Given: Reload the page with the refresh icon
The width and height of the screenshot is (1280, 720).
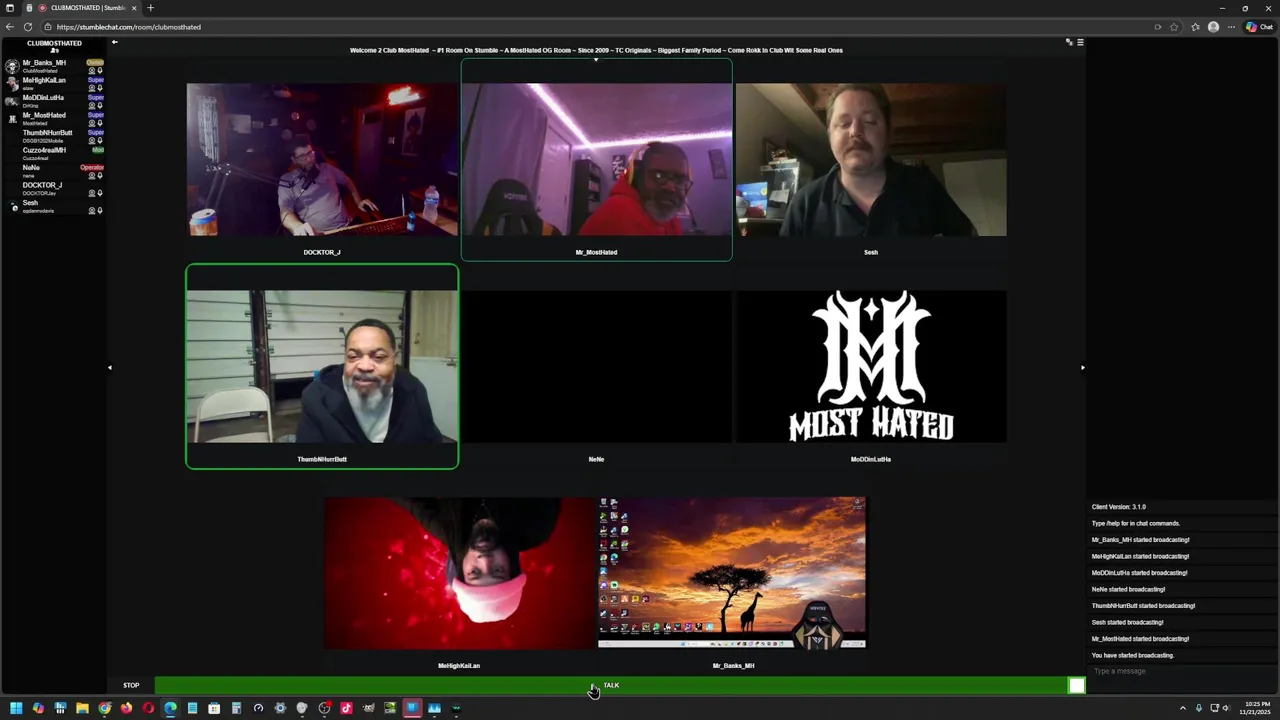Looking at the screenshot, I should coord(28,27).
